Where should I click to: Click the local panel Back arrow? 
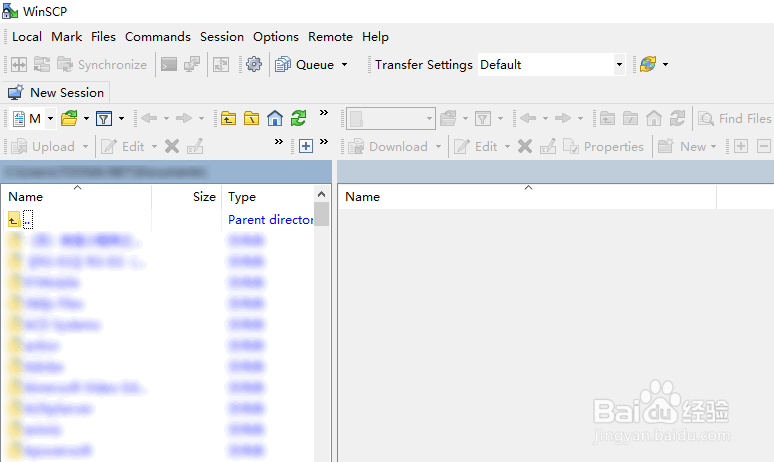pos(149,118)
